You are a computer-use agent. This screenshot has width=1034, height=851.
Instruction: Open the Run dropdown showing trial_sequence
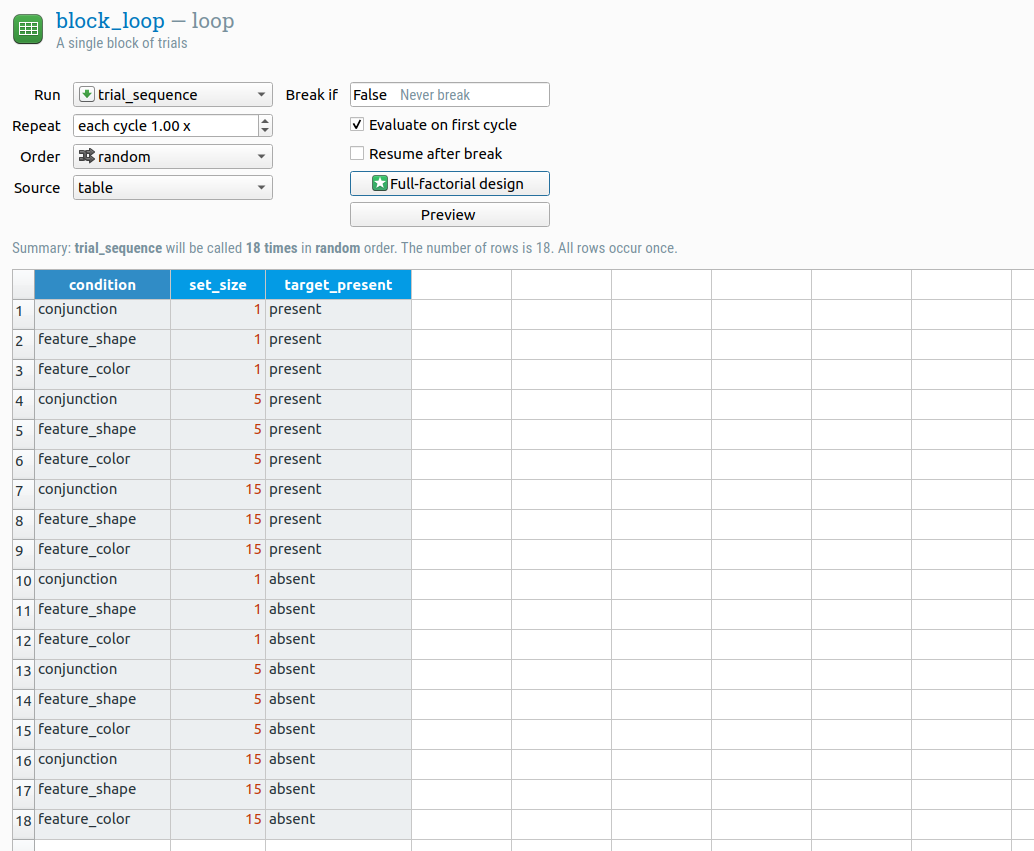click(x=172, y=94)
